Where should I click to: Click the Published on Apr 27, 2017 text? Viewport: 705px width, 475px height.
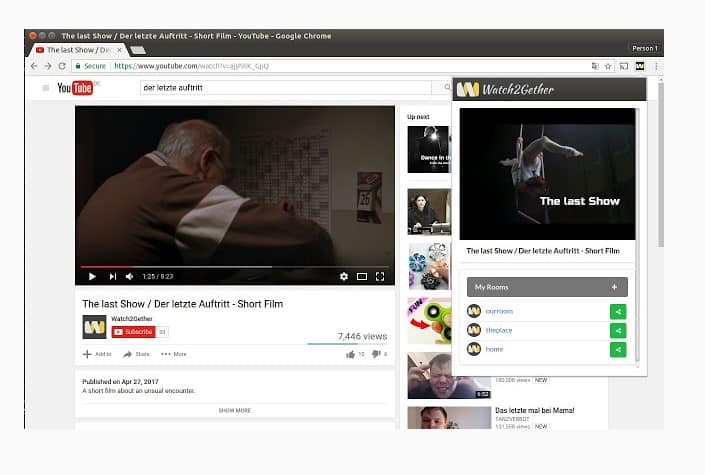coord(120,381)
